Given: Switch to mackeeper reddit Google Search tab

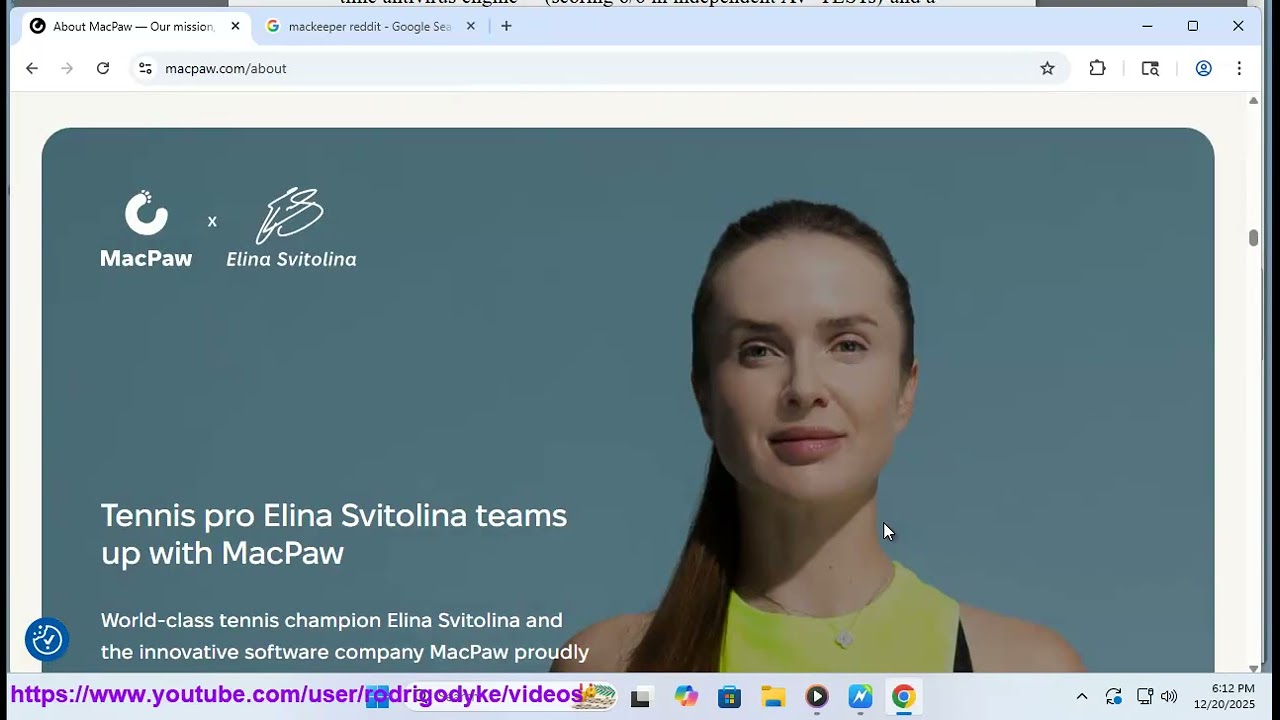Looking at the screenshot, I should [370, 26].
